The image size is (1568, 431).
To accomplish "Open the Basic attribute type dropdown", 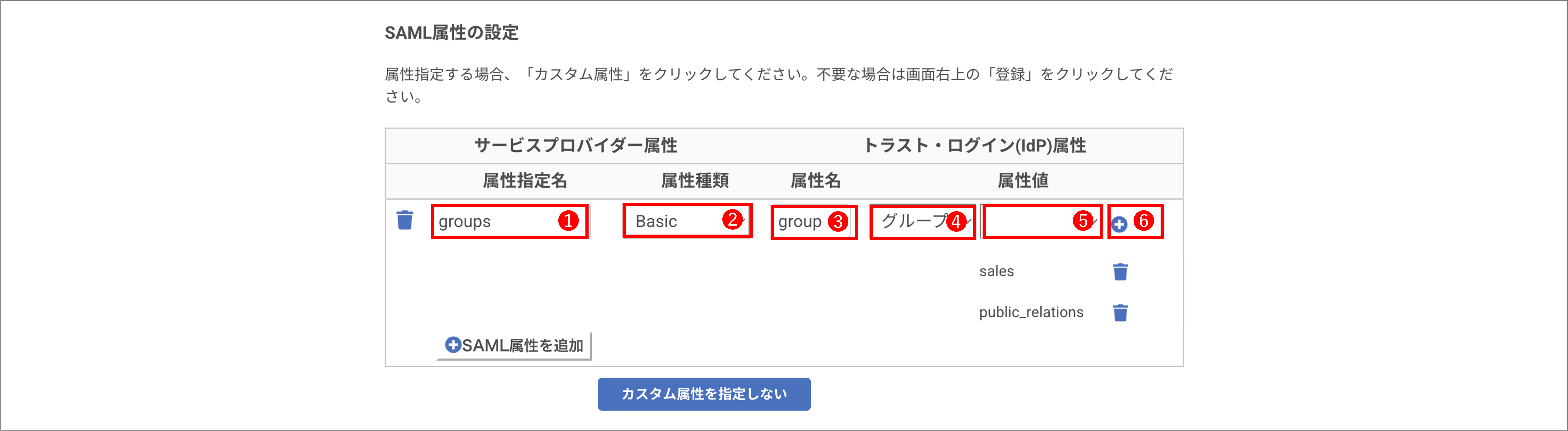I will pos(687,221).
